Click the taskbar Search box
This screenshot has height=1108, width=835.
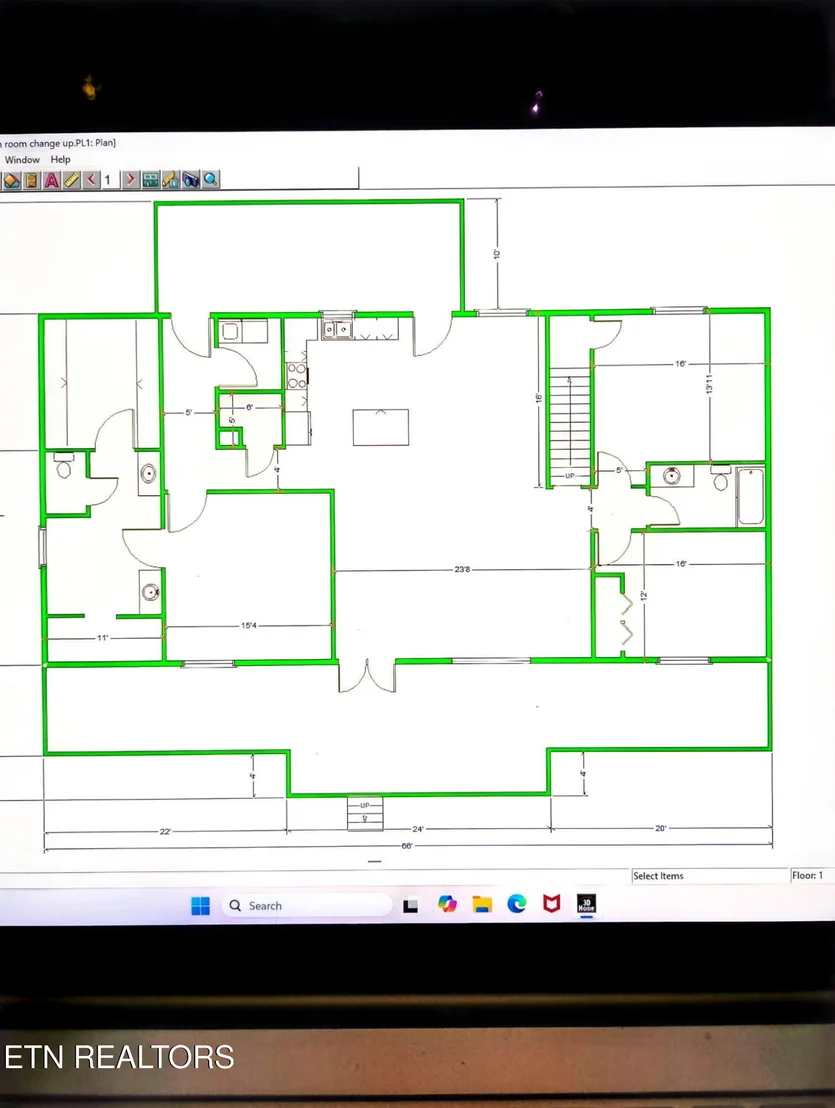[307, 905]
